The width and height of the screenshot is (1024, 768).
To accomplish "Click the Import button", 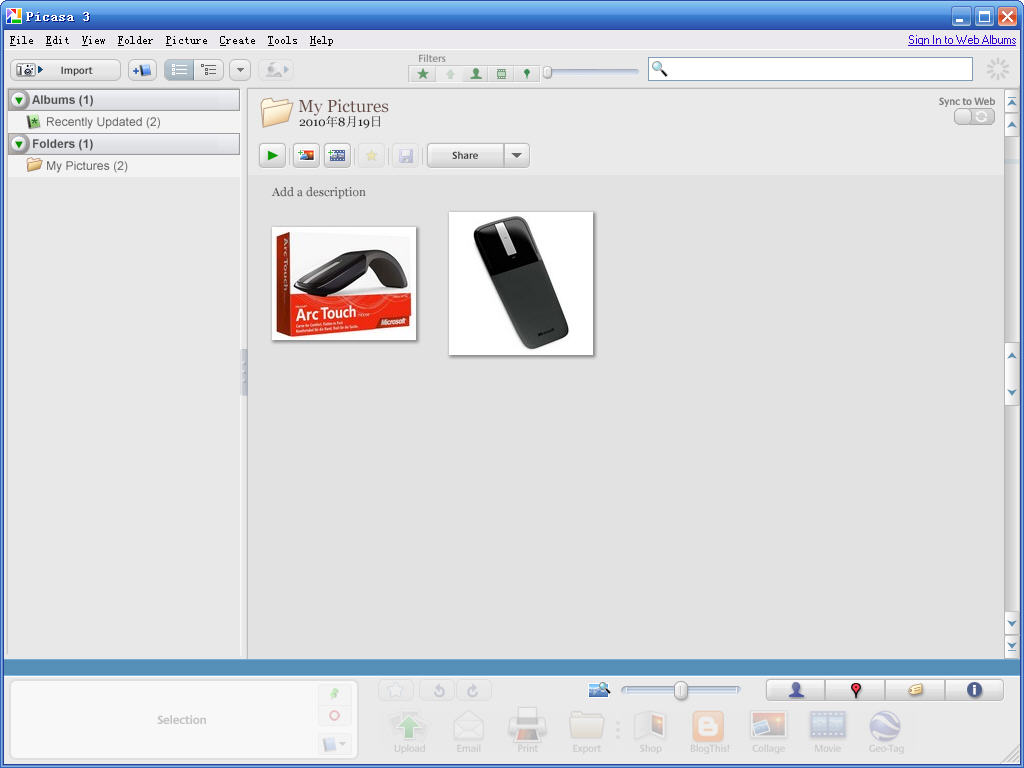I will pyautogui.click(x=65, y=70).
